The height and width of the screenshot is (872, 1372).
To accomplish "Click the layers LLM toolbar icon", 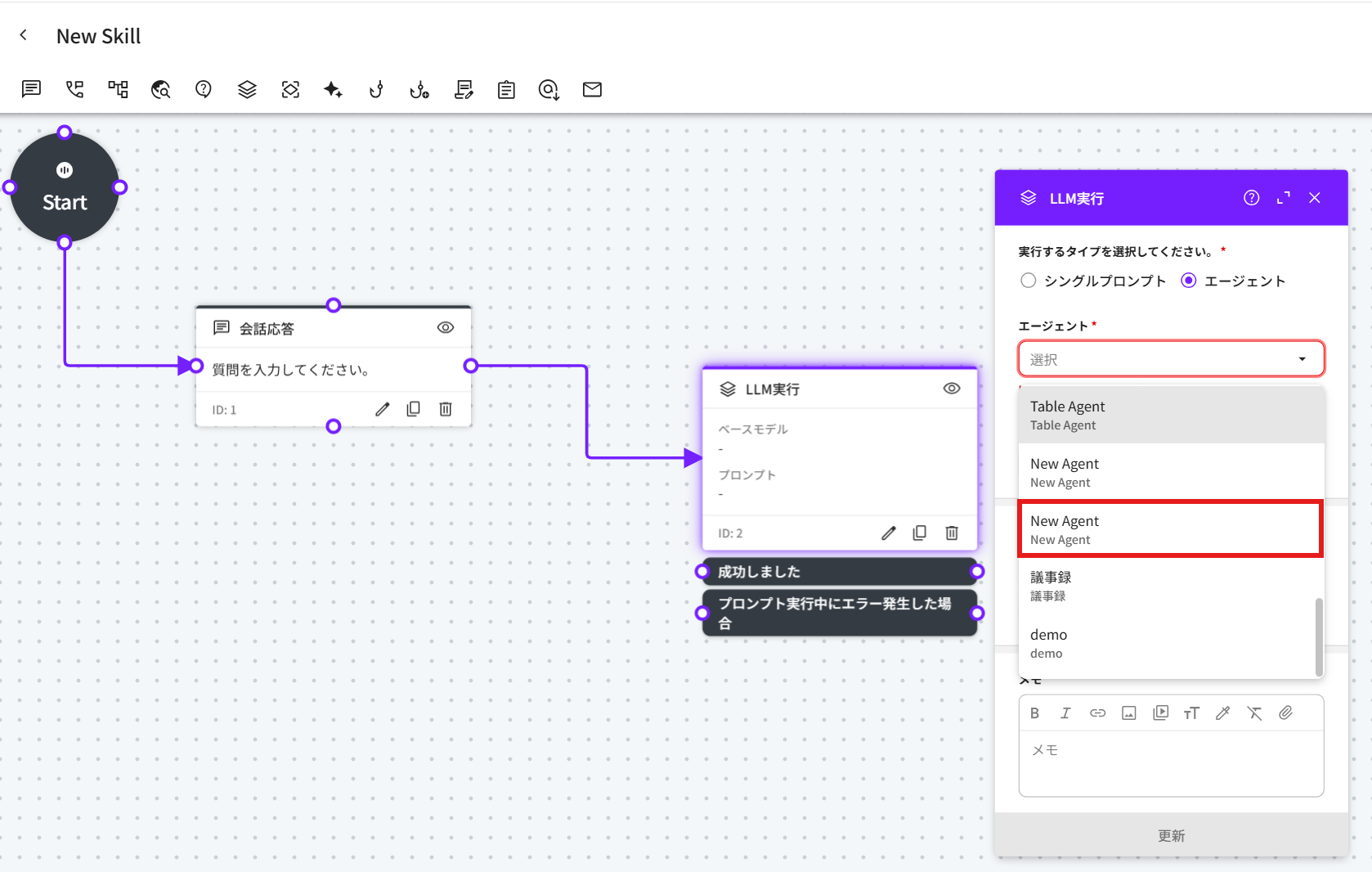I will coord(247,89).
